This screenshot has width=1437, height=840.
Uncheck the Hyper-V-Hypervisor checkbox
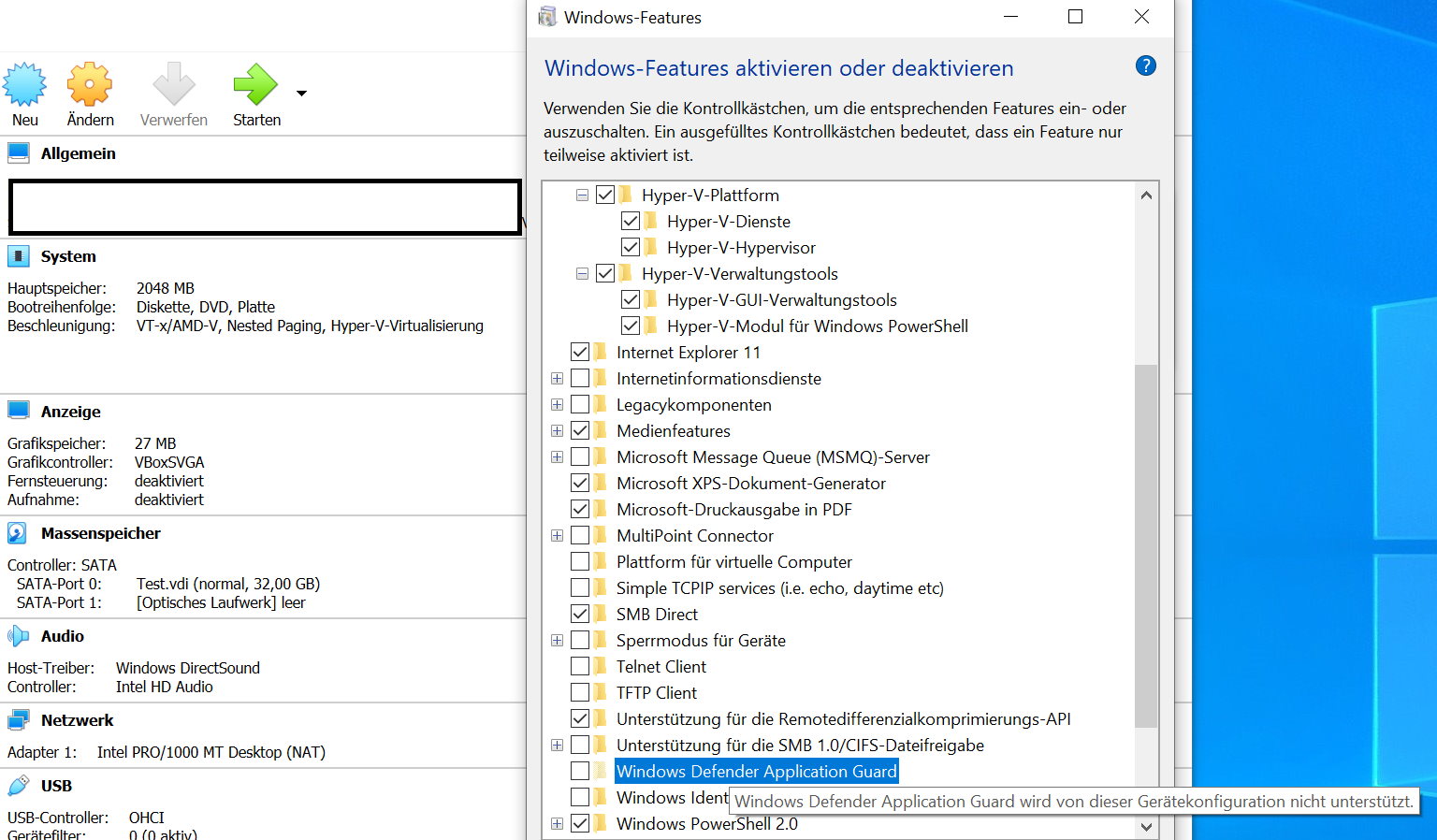[x=631, y=247]
